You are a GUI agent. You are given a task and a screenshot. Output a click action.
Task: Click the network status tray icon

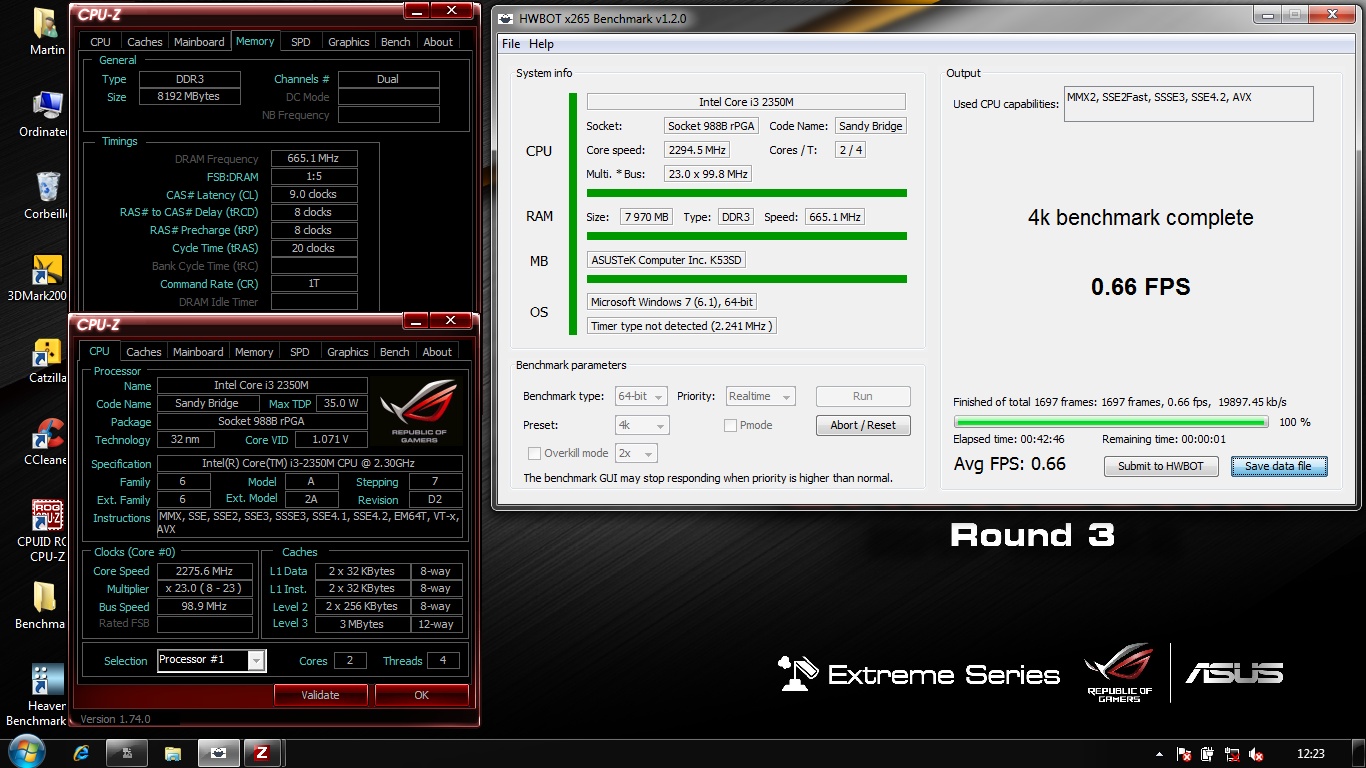(x=1232, y=755)
